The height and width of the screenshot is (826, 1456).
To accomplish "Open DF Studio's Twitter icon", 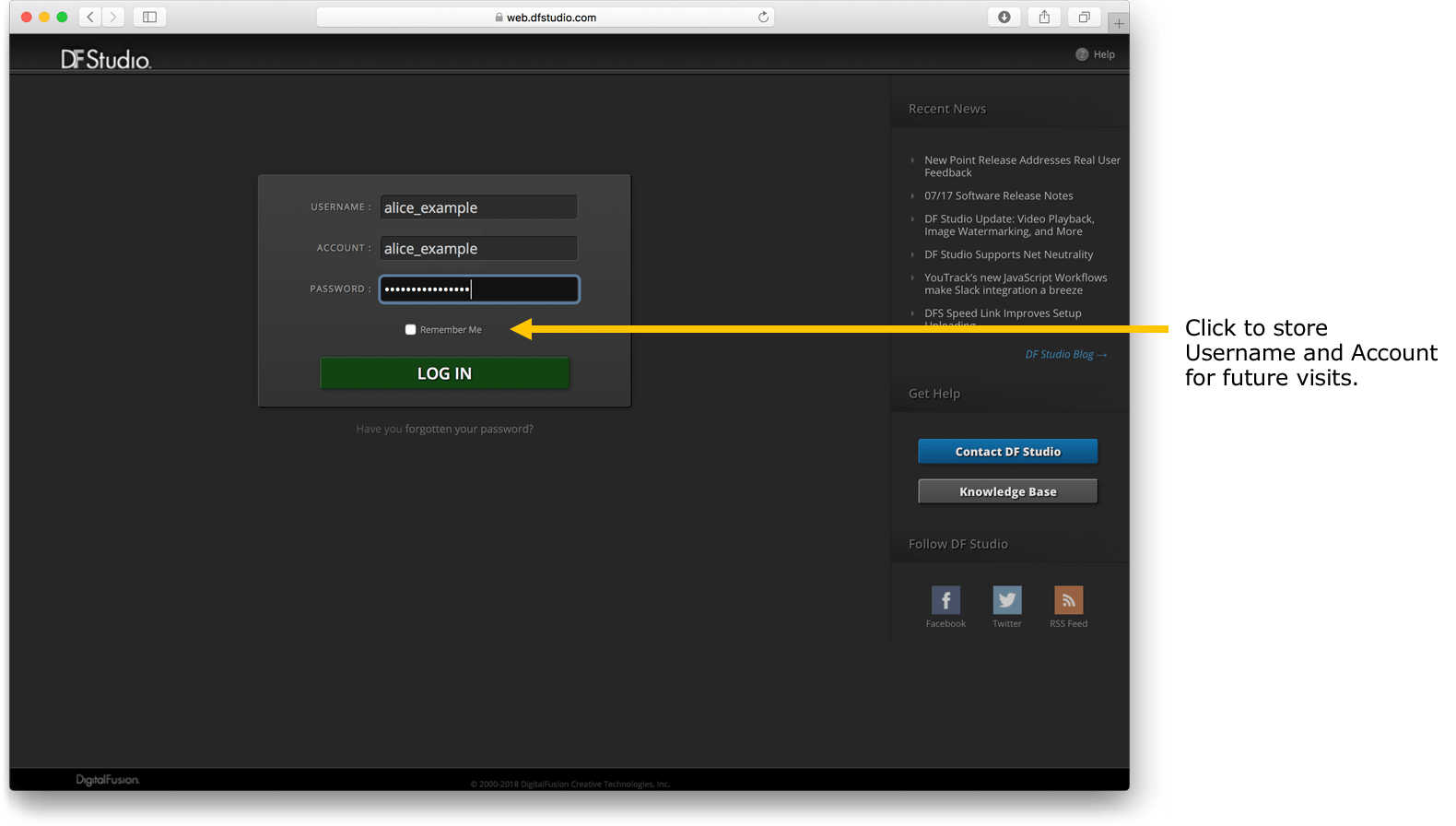I will click(1007, 600).
